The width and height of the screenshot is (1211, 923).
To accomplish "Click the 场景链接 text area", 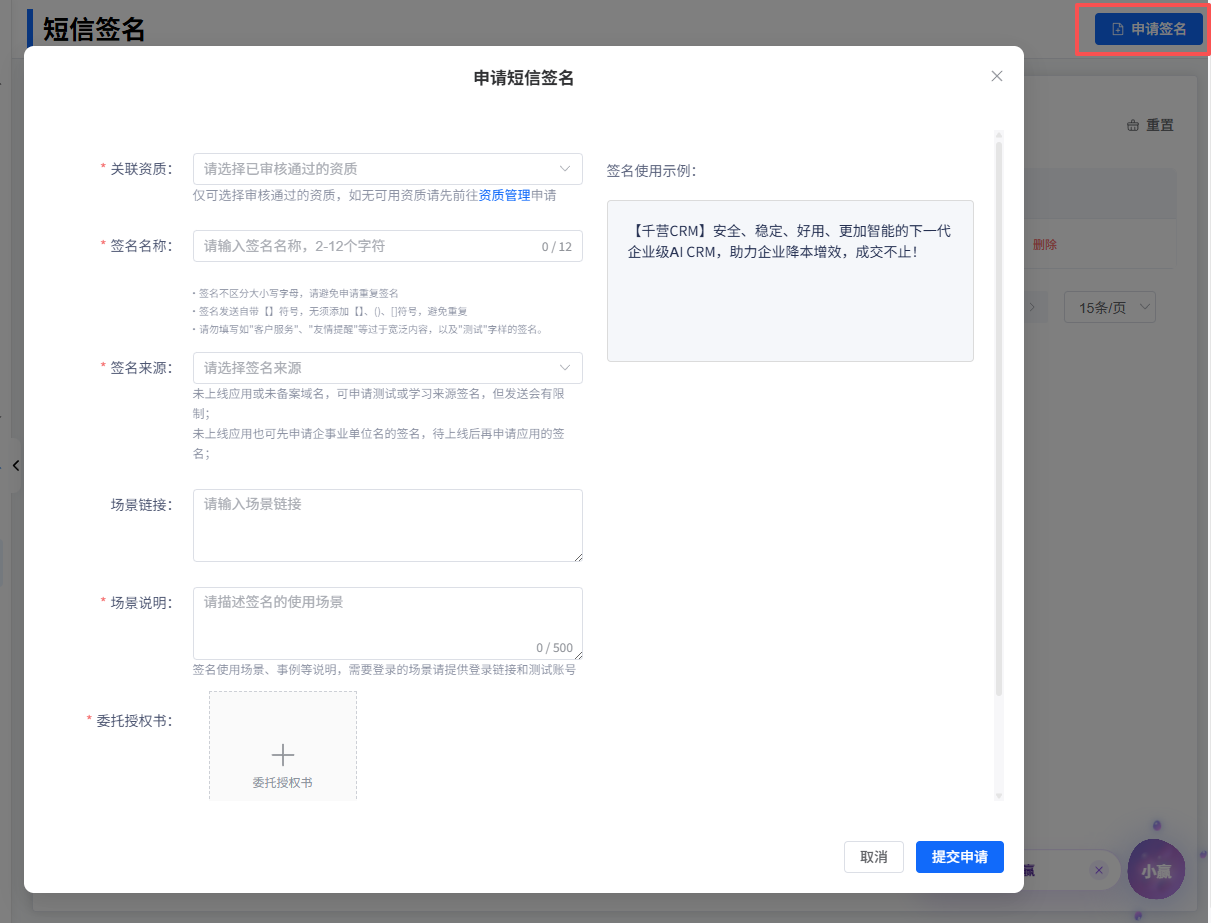I will pyautogui.click(x=387, y=525).
